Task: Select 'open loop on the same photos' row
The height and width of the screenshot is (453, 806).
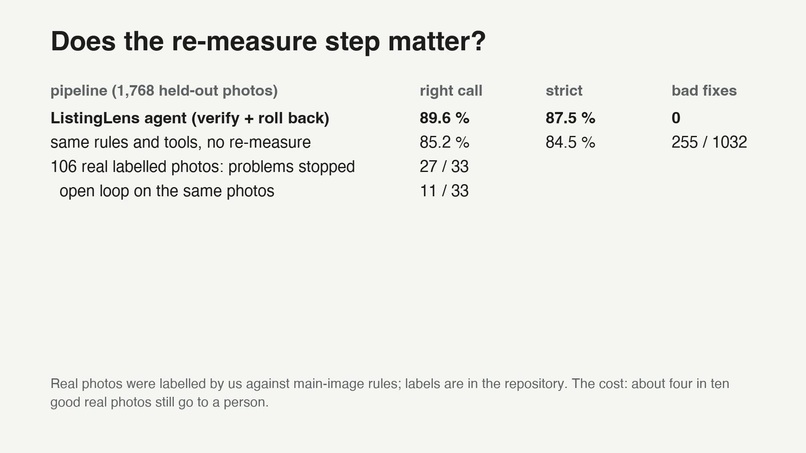Action: [167, 191]
